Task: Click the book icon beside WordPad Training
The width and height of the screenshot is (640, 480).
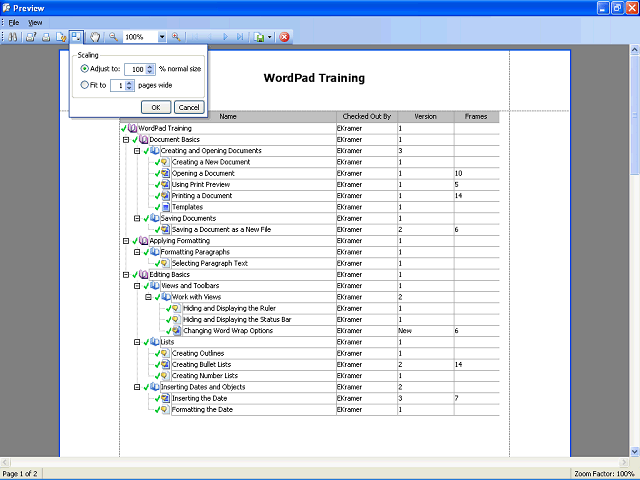Action: pyautogui.click(x=132, y=128)
